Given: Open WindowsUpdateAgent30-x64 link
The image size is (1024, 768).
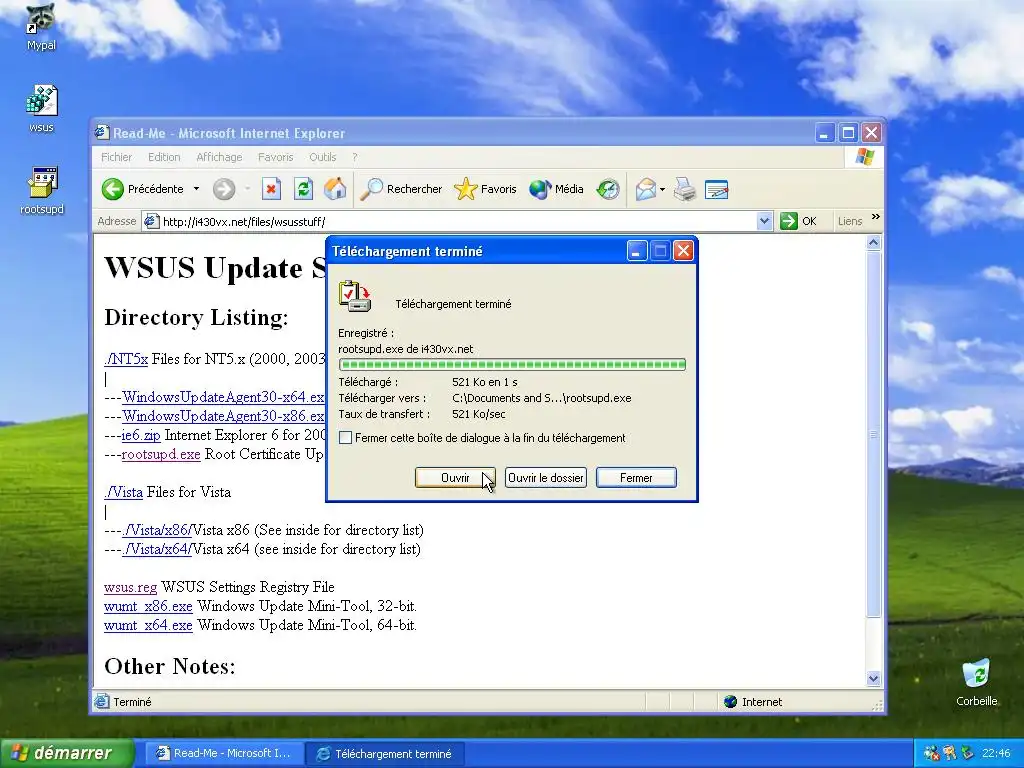Looking at the screenshot, I should point(223,397).
